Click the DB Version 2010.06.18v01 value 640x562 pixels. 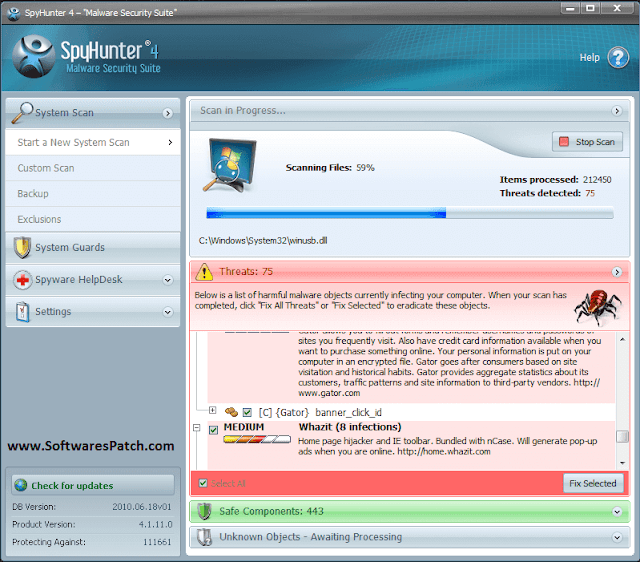click(x=142, y=507)
